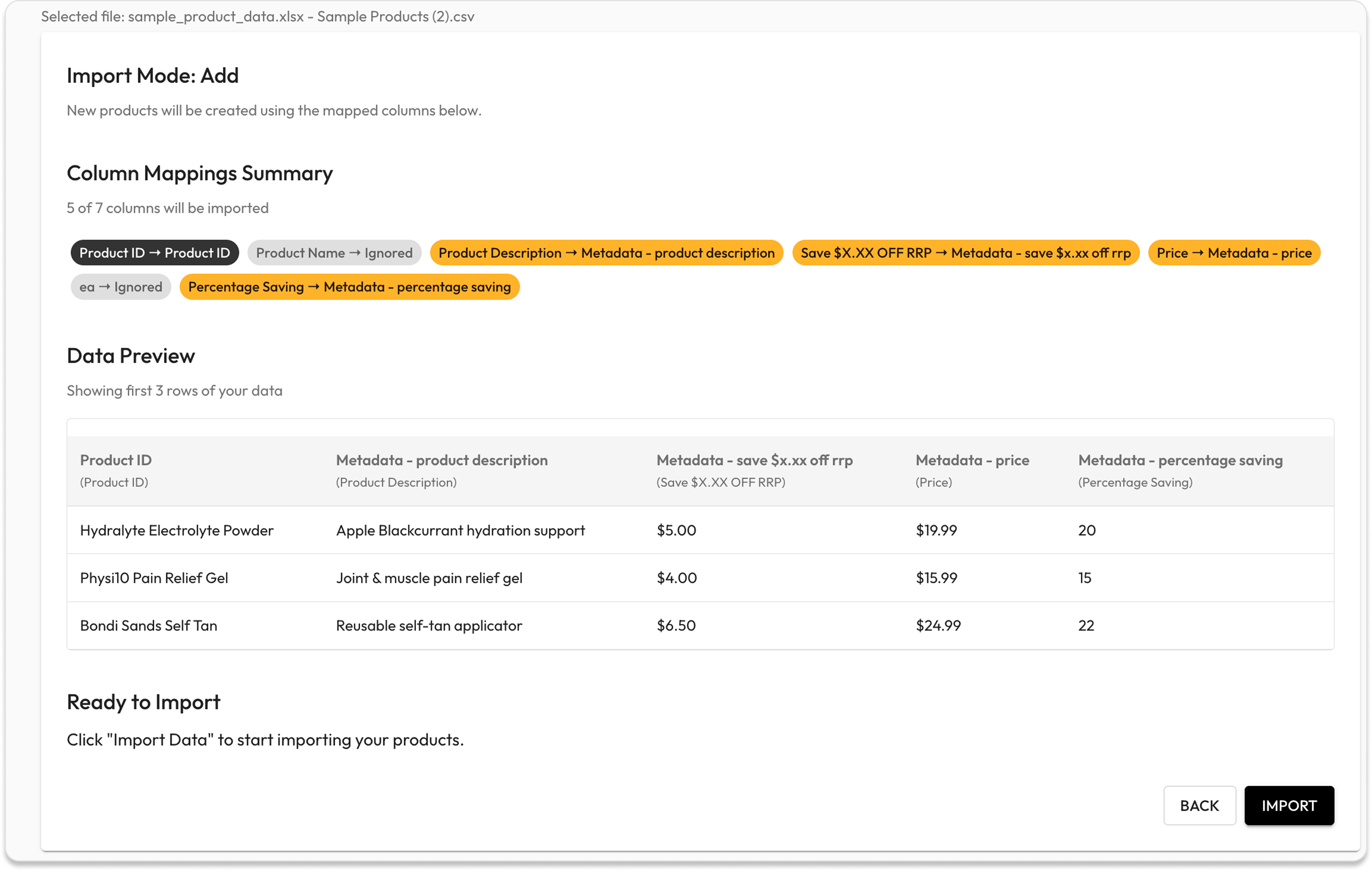
Task: Select the Percentage Saving mapping chip
Action: click(349, 287)
